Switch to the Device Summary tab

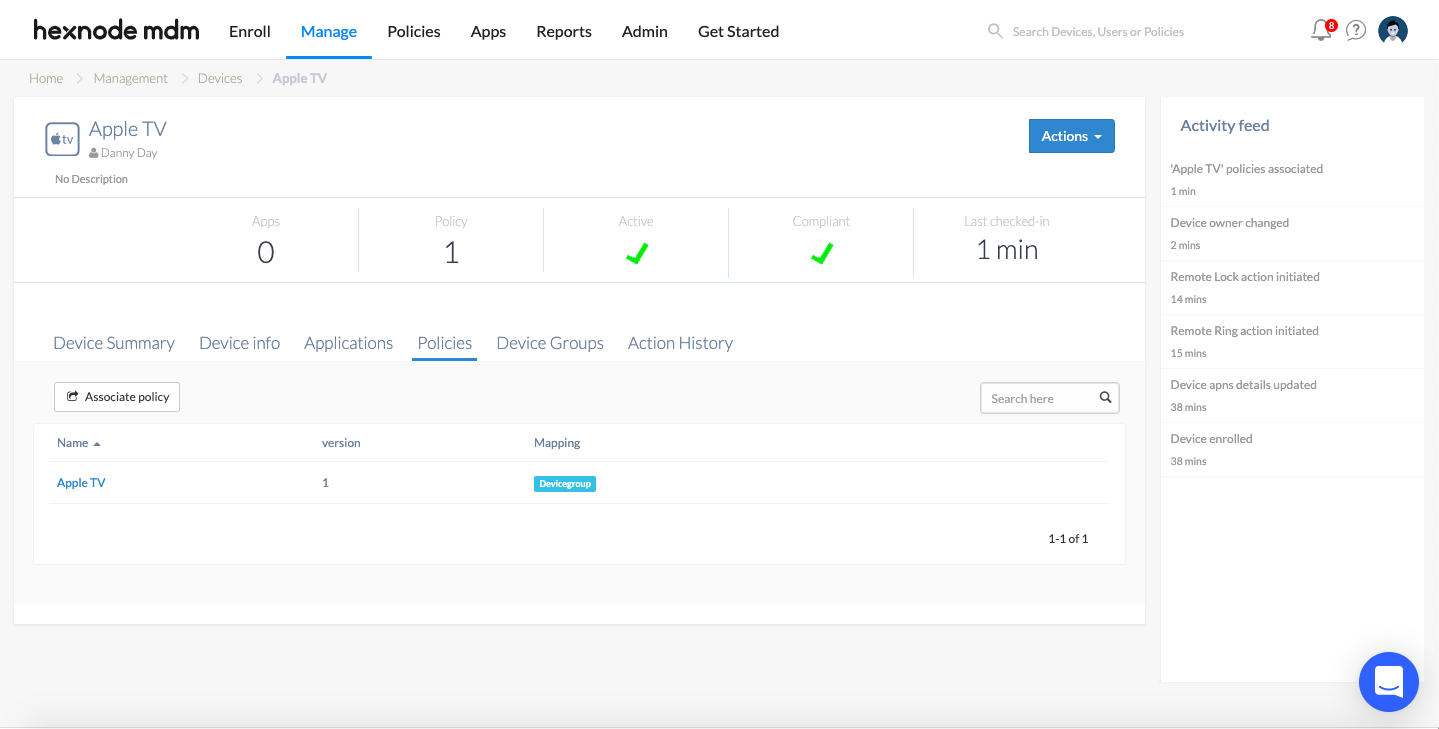click(x=114, y=343)
